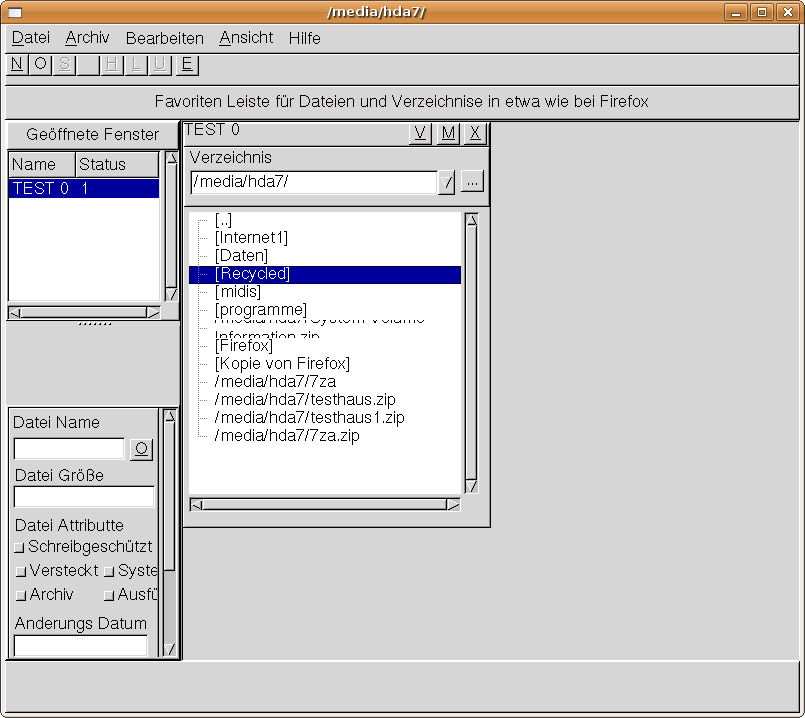The height and width of the screenshot is (718, 805).
Task: Close TEST 0 panel with X button
Action: pyautogui.click(x=475, y=134)
